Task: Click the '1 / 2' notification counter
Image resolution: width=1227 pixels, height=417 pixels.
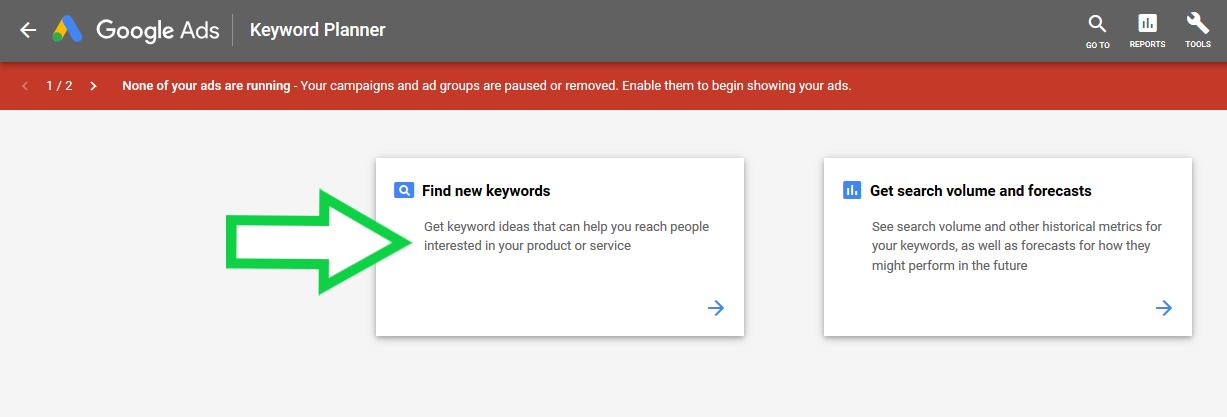Action: [59, 86]
